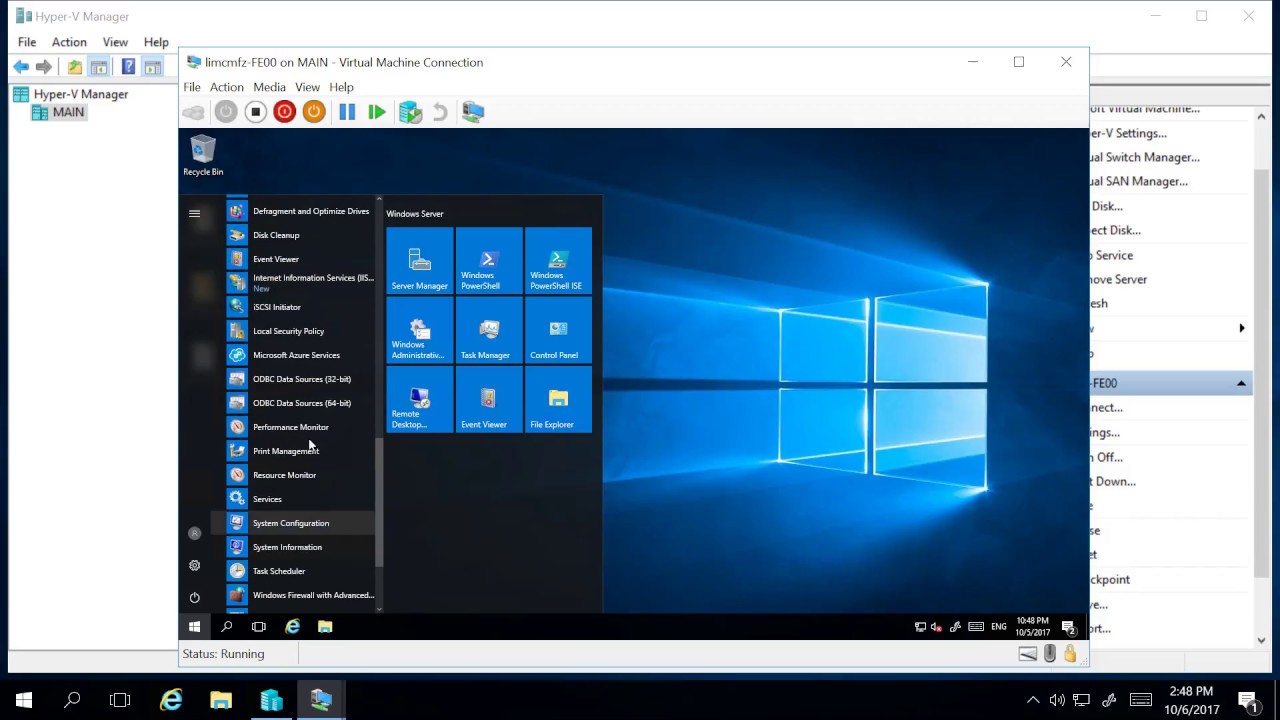Viewport: 1280px width, 720px height.
Task: Open the Media menu
Action: click(269, 87)
